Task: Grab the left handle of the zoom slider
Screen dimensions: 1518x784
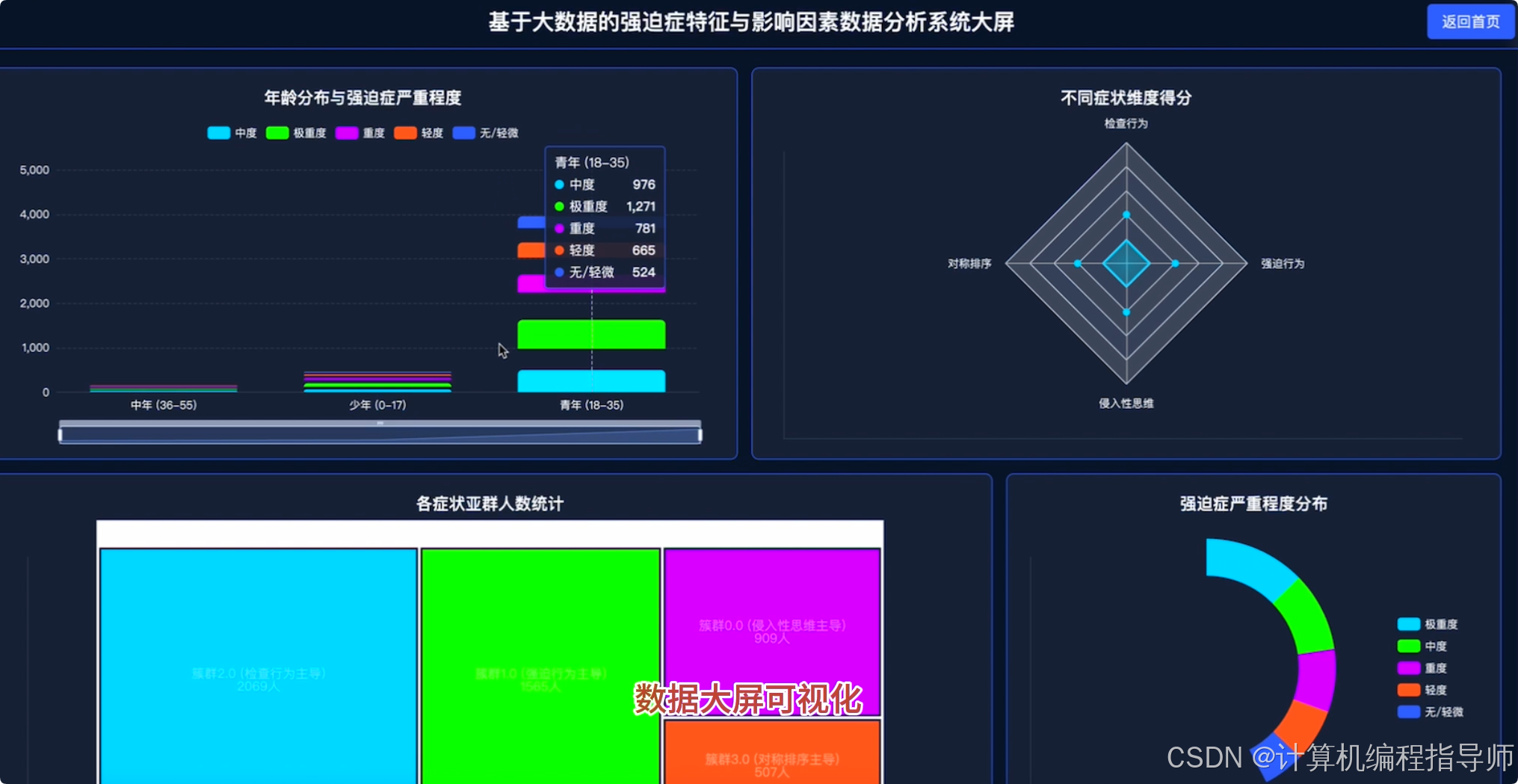Action: 61,434
